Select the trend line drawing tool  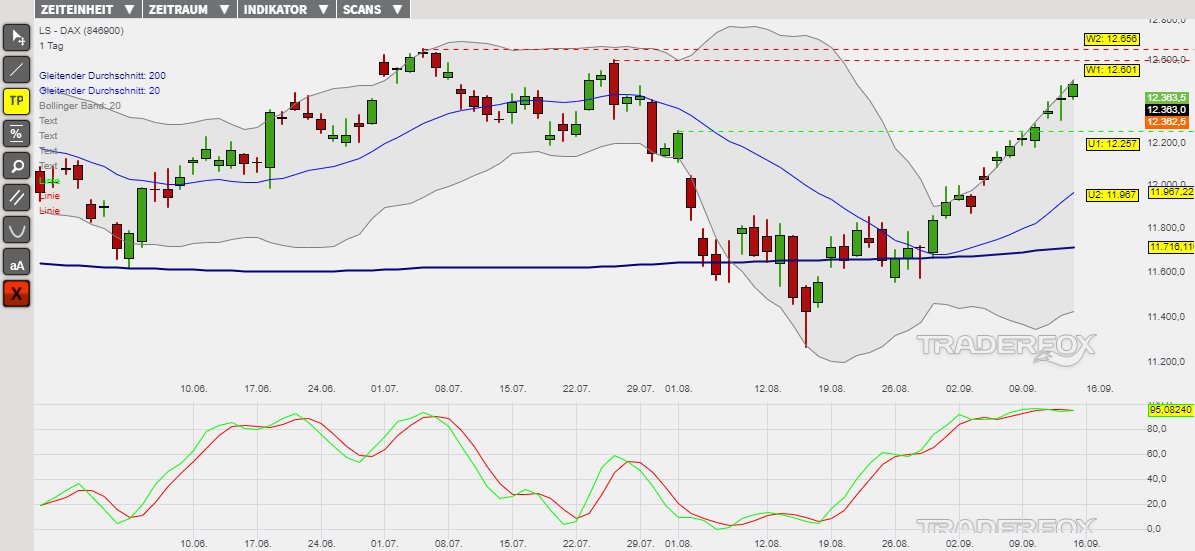17,69
